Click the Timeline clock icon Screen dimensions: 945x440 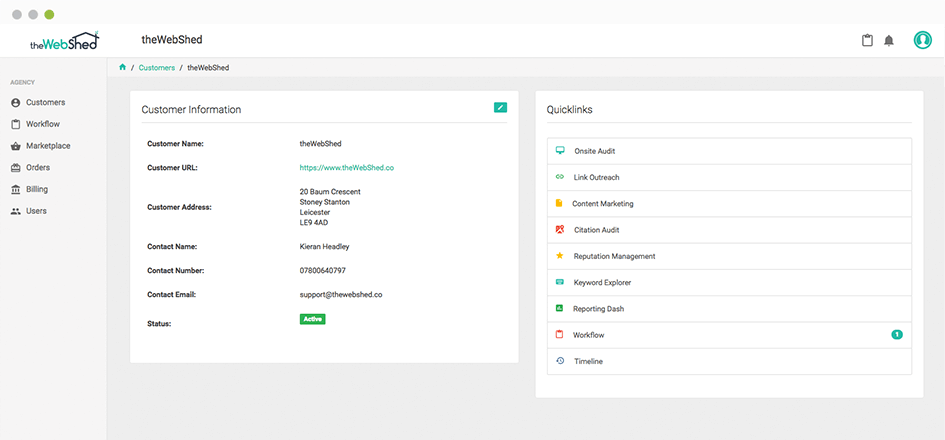[x=560, y=361]
